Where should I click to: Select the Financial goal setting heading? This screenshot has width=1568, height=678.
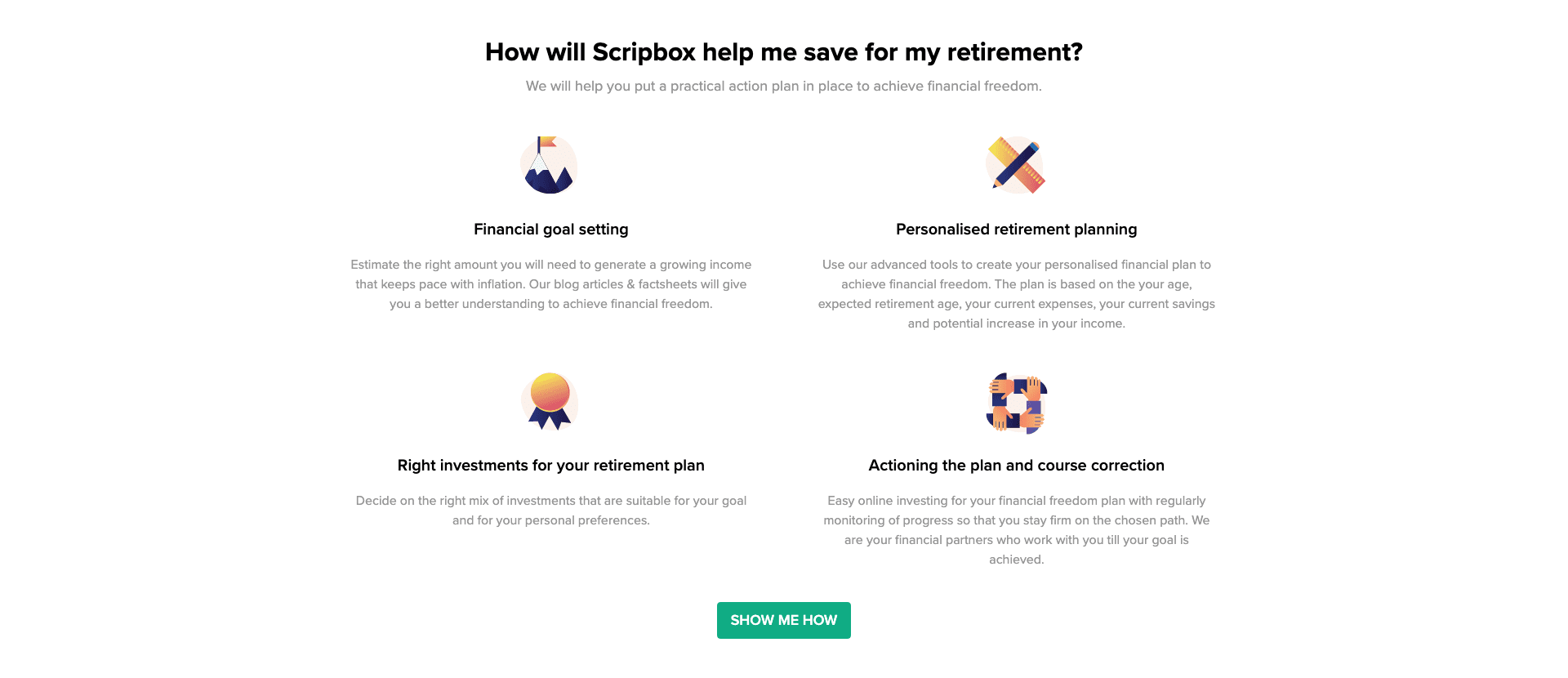[551, 230]
